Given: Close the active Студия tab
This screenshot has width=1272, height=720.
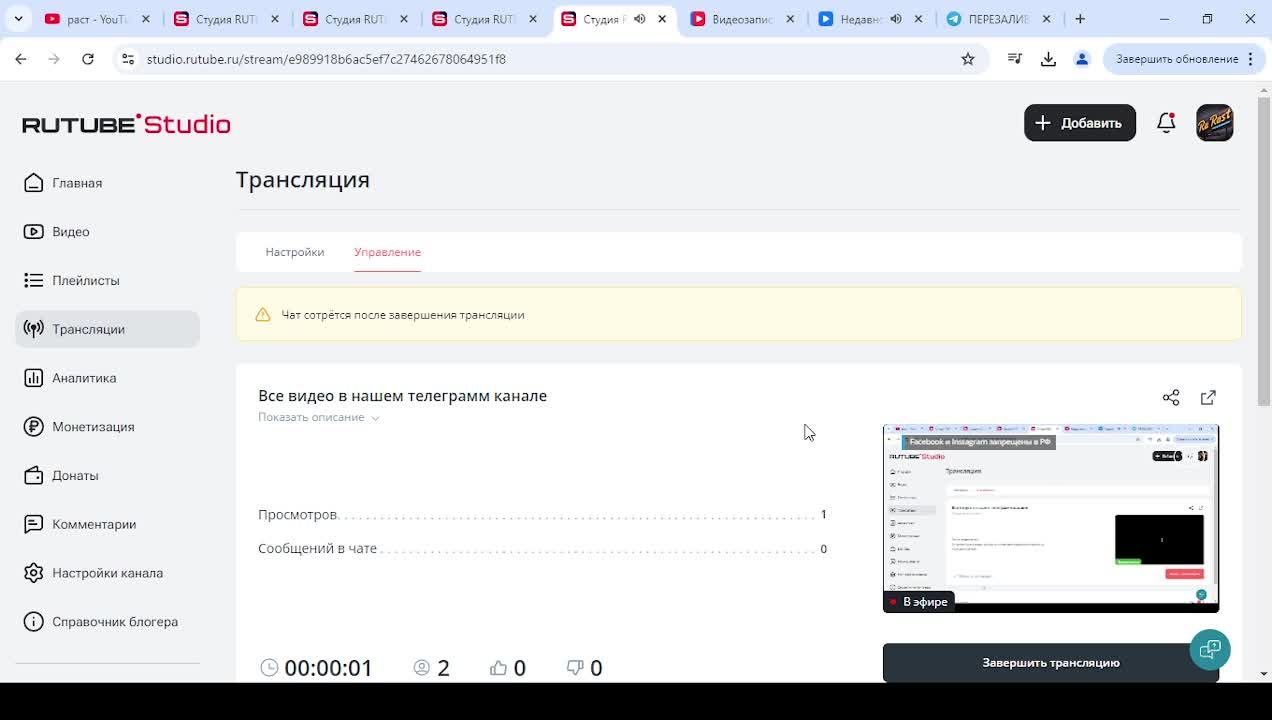Looking at the screenshot, I should pos(662,19).
